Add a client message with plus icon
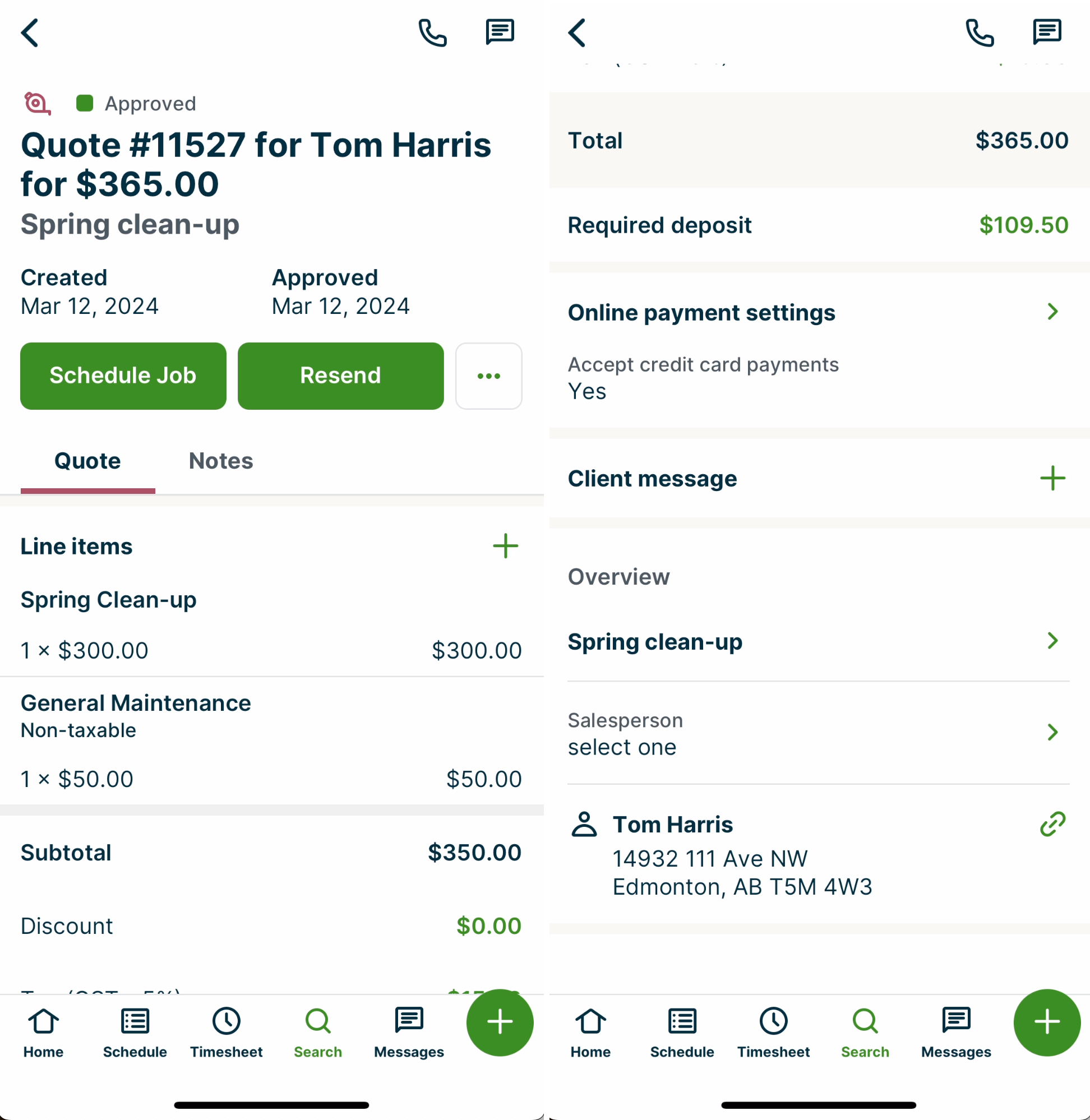Viewport: 1090px width, 1120px height. 1052,479
